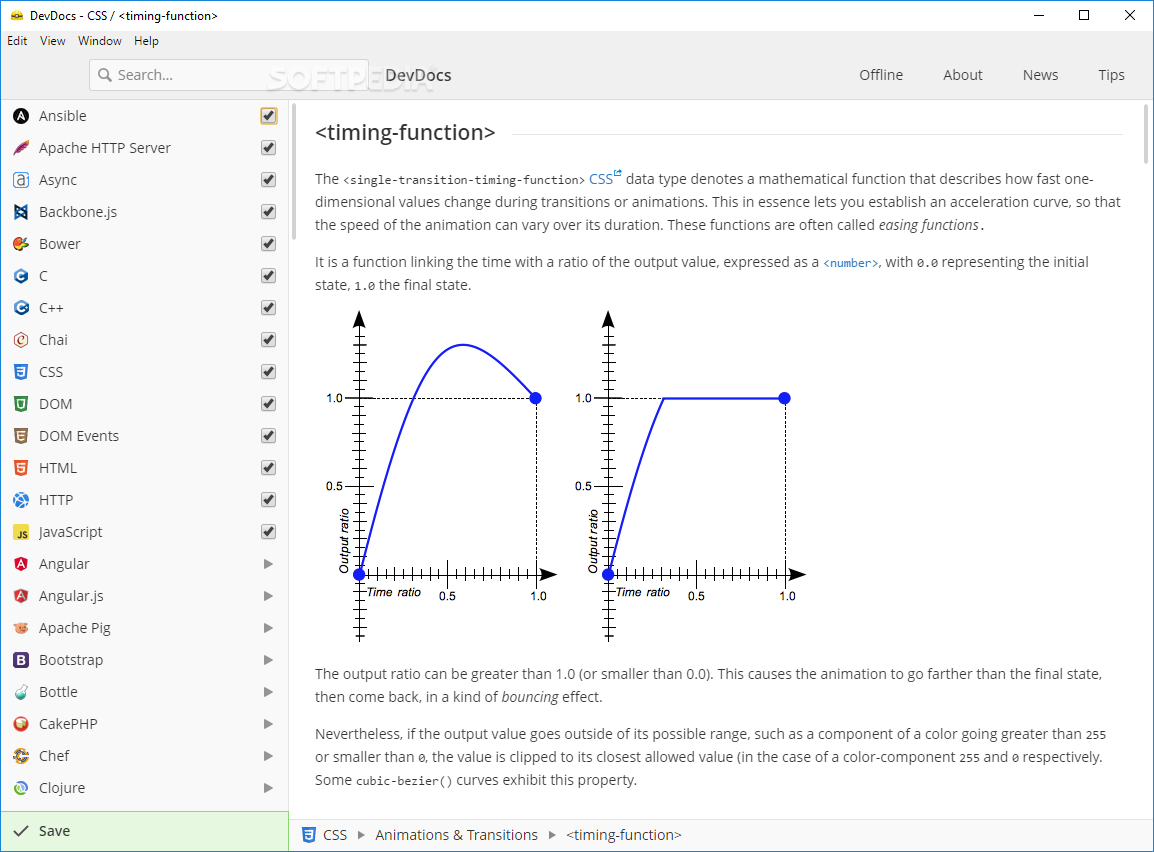Click the Chef logo icon
1154x852 pixels.
point(21,756)
